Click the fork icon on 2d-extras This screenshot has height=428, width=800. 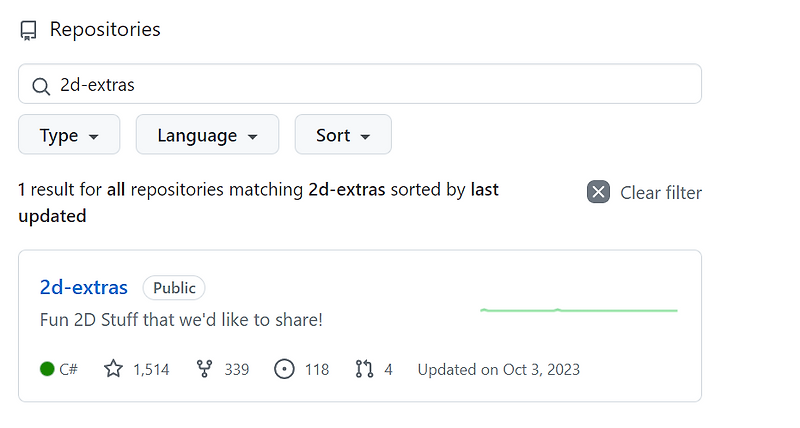pos(205,369)
